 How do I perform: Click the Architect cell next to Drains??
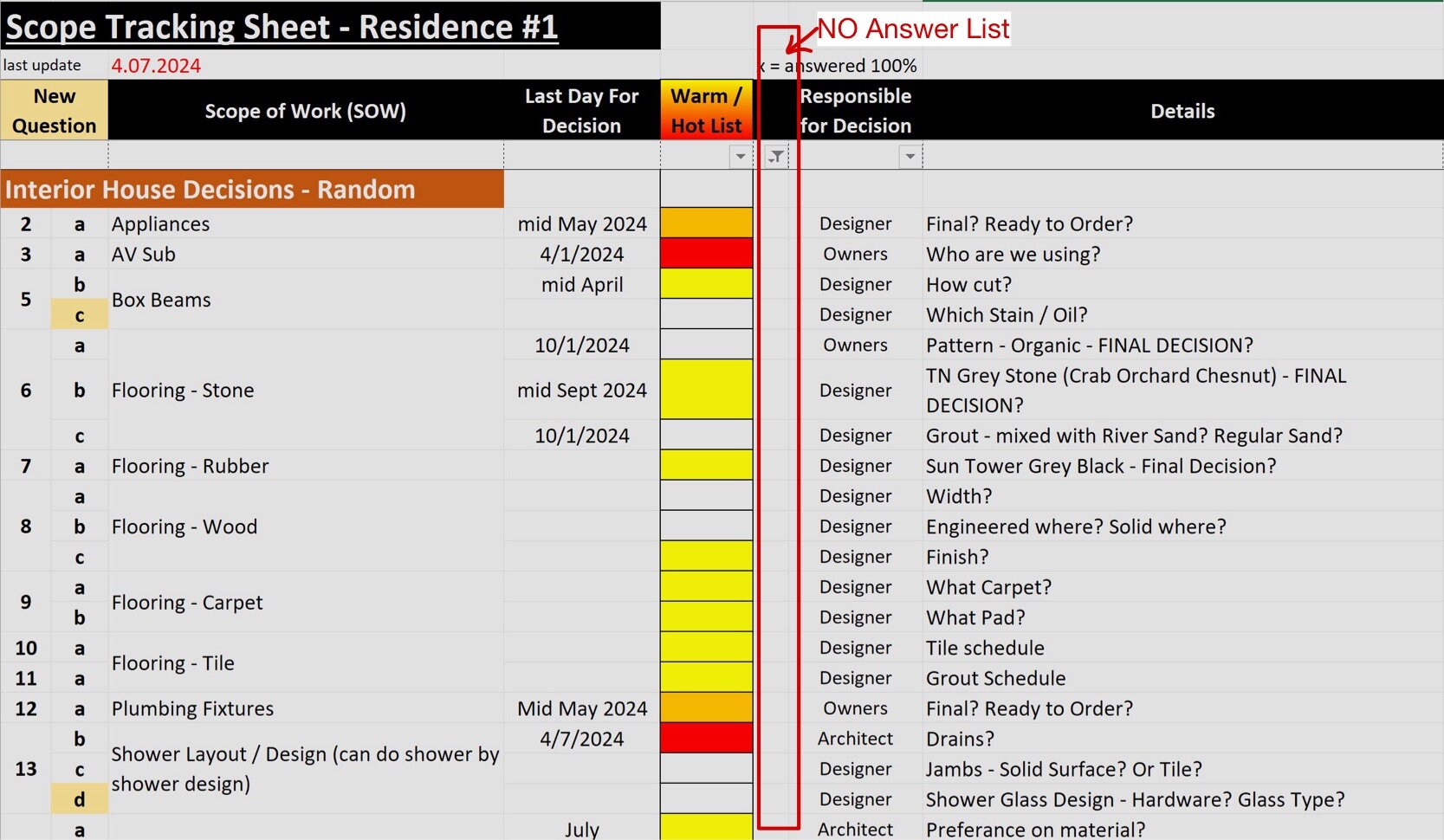click(854, 738)
